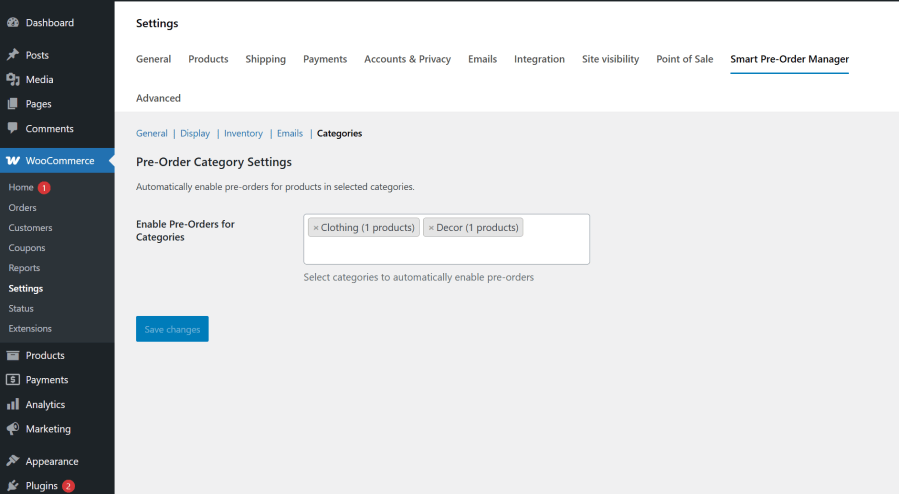Click the Appearance paintbrush icon
The image size is (899, 494).
13,461
